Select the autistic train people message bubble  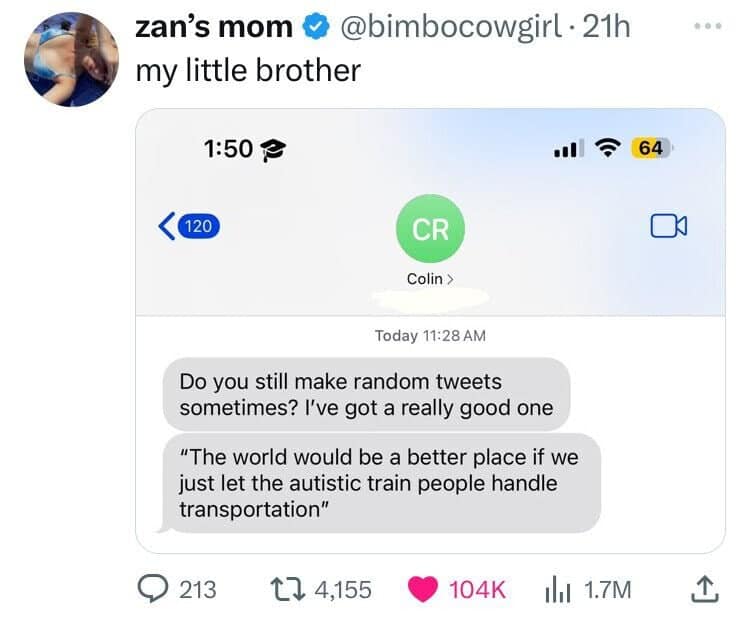(381, 483)
